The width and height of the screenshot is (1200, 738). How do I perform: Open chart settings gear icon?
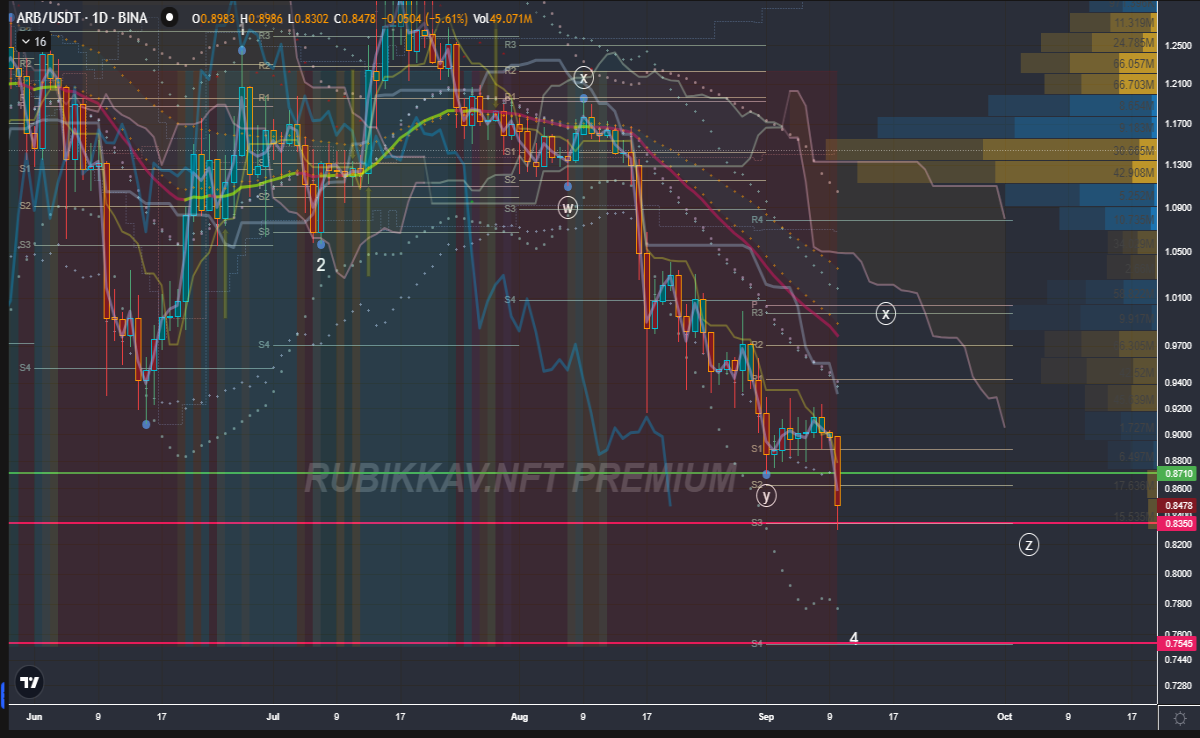[x=1180, y=719]
